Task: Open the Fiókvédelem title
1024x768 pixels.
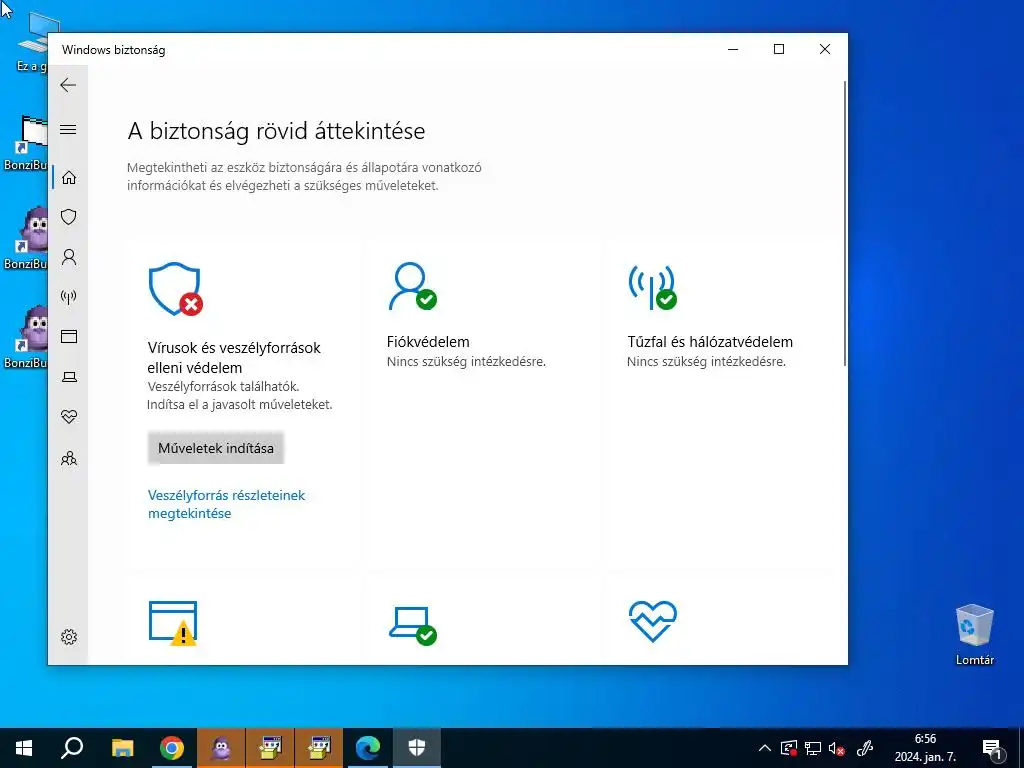Action: click(428, 342)
